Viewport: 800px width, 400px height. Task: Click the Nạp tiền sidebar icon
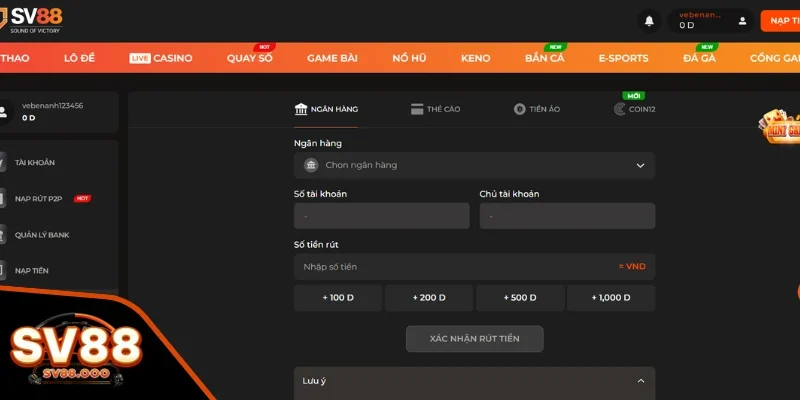[x=3, y=270]
